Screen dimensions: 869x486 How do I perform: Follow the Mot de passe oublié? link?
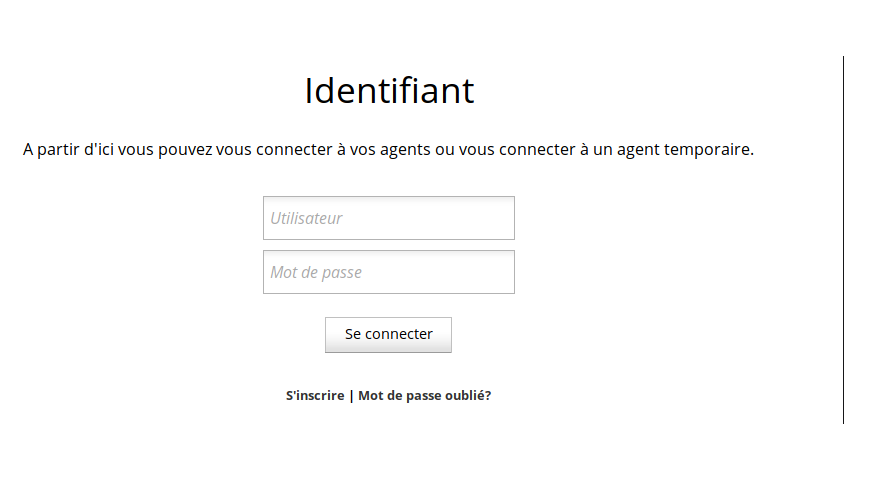pos(425,395)
